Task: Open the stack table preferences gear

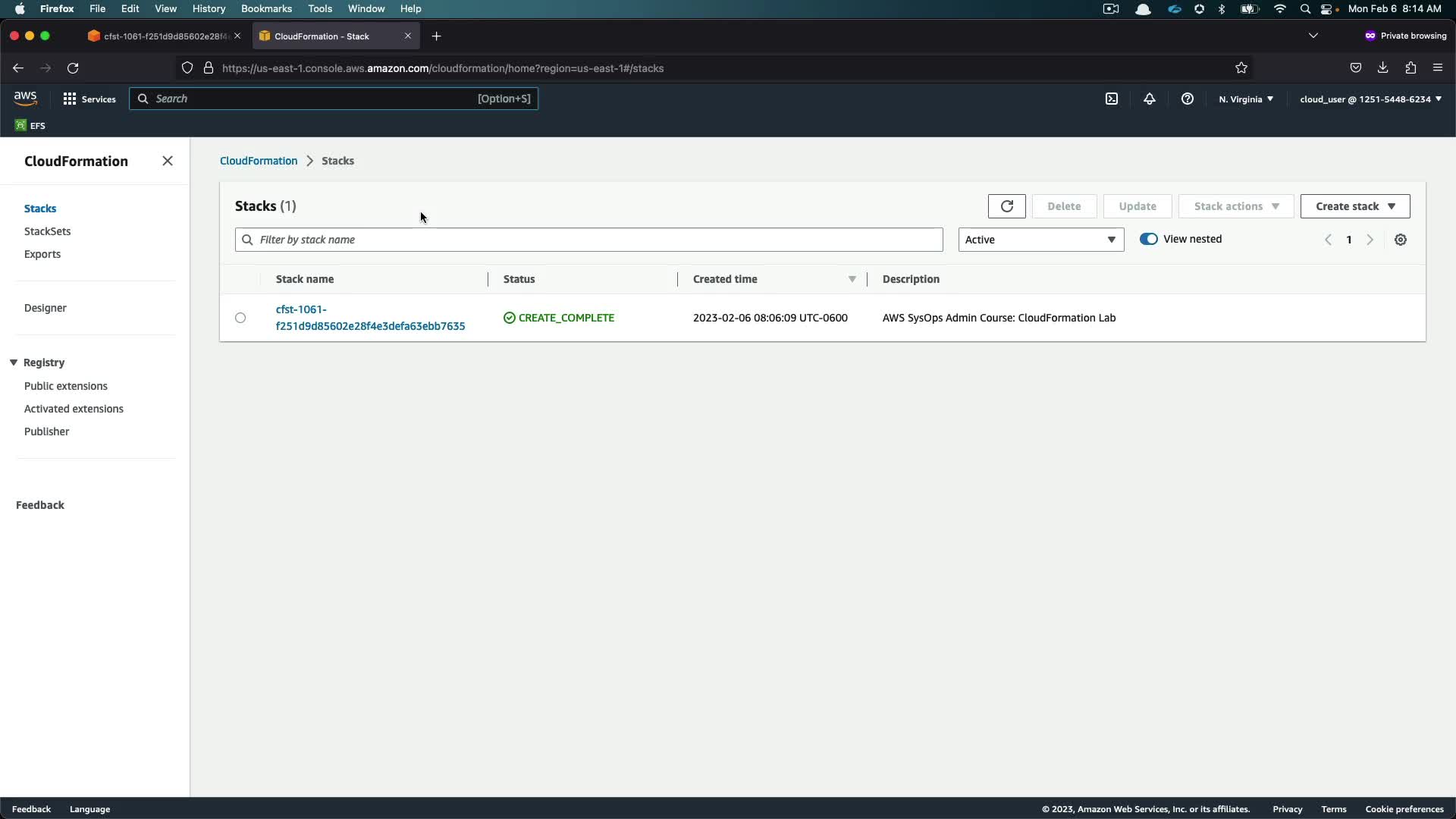Action: point(1400,240)
